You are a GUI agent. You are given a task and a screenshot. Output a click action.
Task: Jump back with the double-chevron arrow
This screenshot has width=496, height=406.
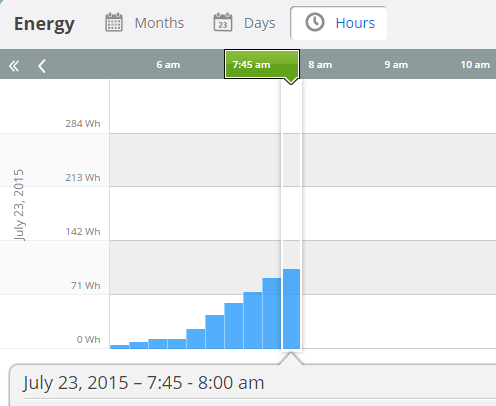pos(14,66)
